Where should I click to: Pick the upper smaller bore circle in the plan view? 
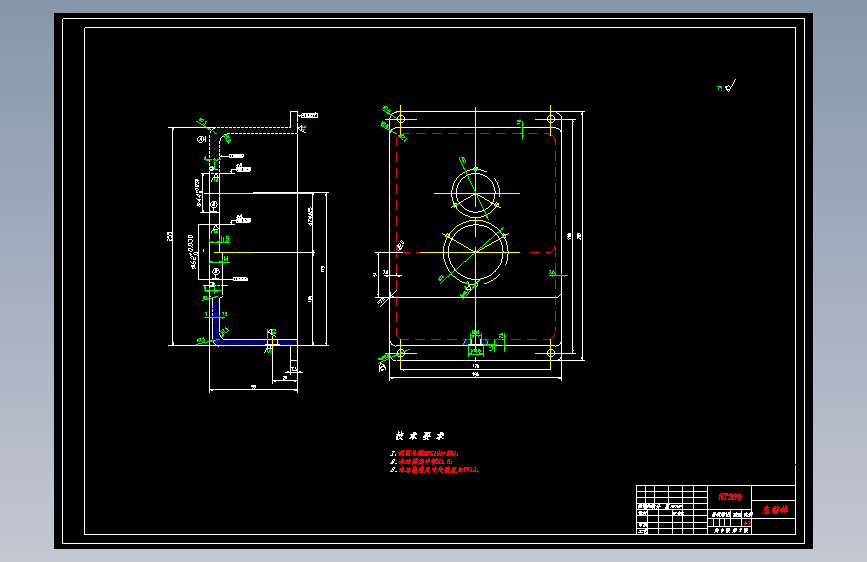coord(475,192)
